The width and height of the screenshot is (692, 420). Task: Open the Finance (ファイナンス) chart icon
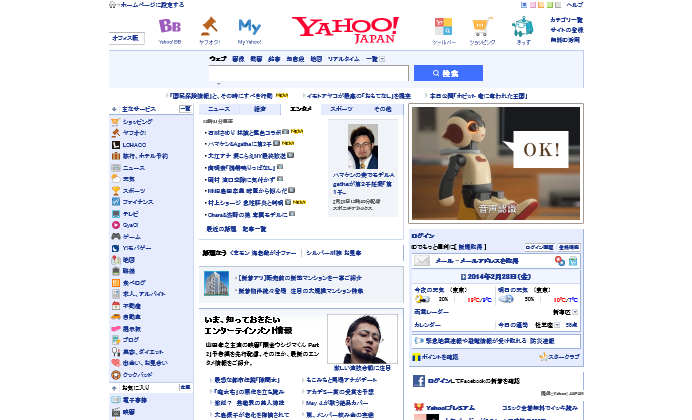point(116,202)
